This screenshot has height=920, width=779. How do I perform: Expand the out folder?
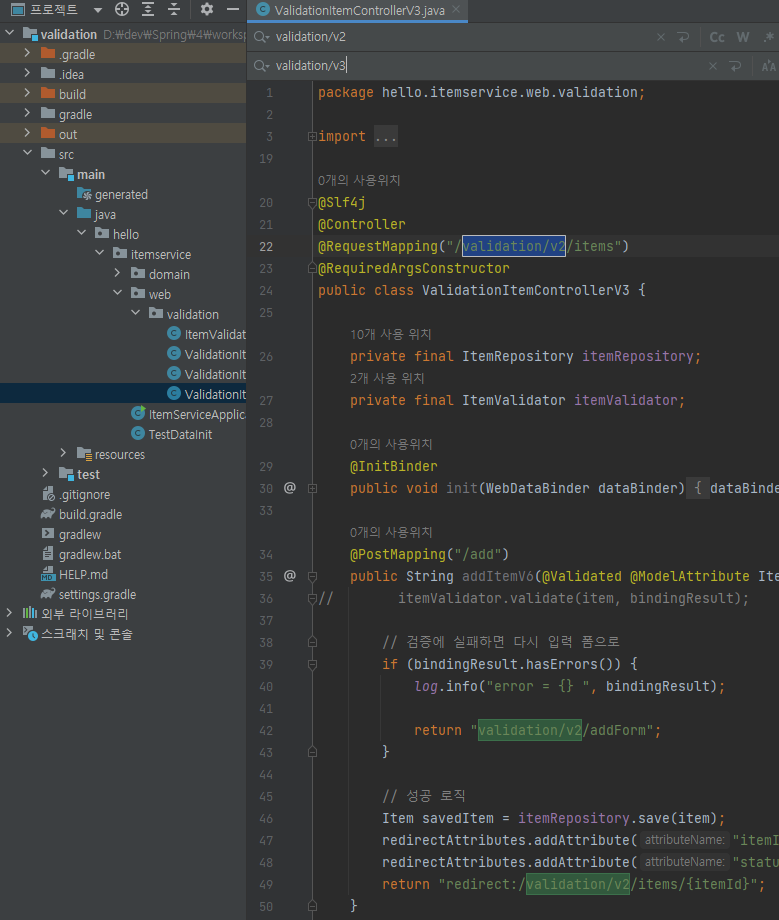point(27,133)
